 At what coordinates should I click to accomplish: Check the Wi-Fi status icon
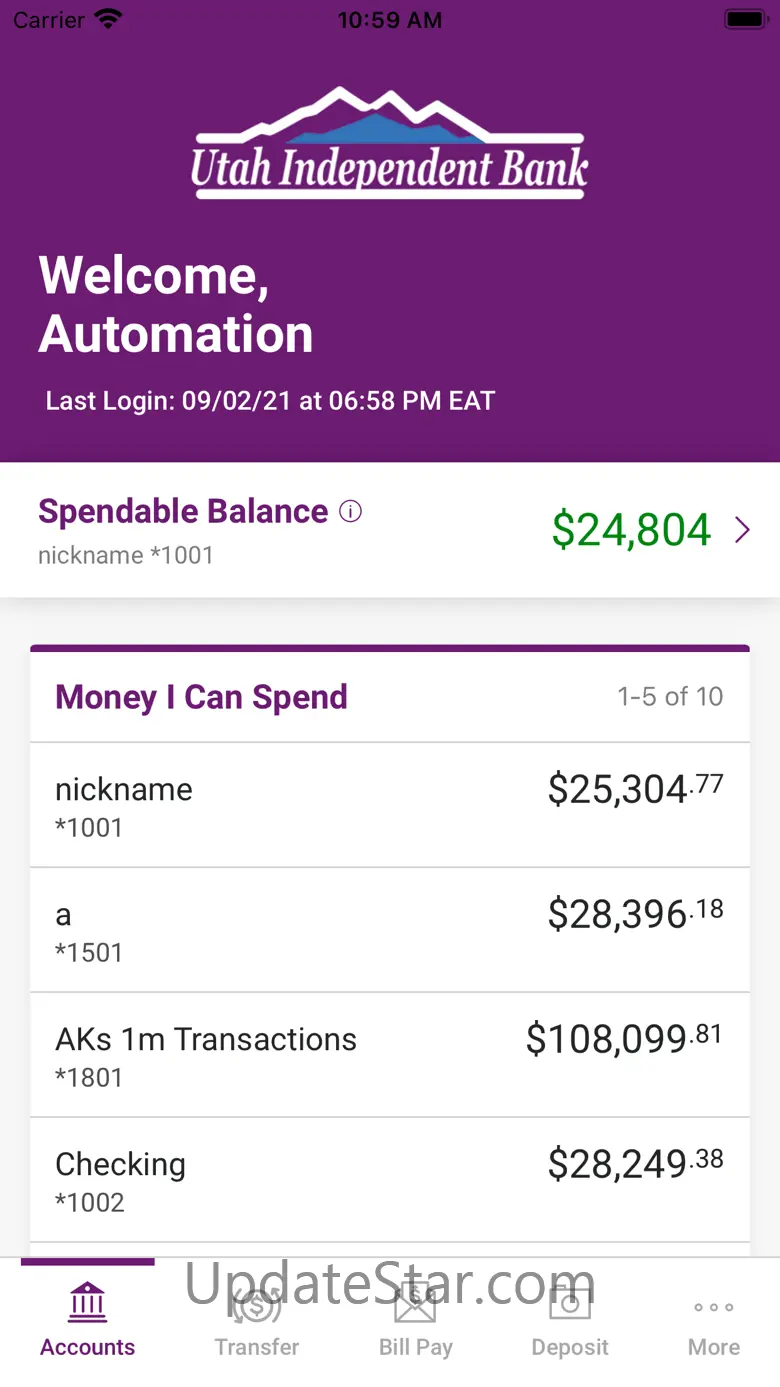click(x=107, y=19)
